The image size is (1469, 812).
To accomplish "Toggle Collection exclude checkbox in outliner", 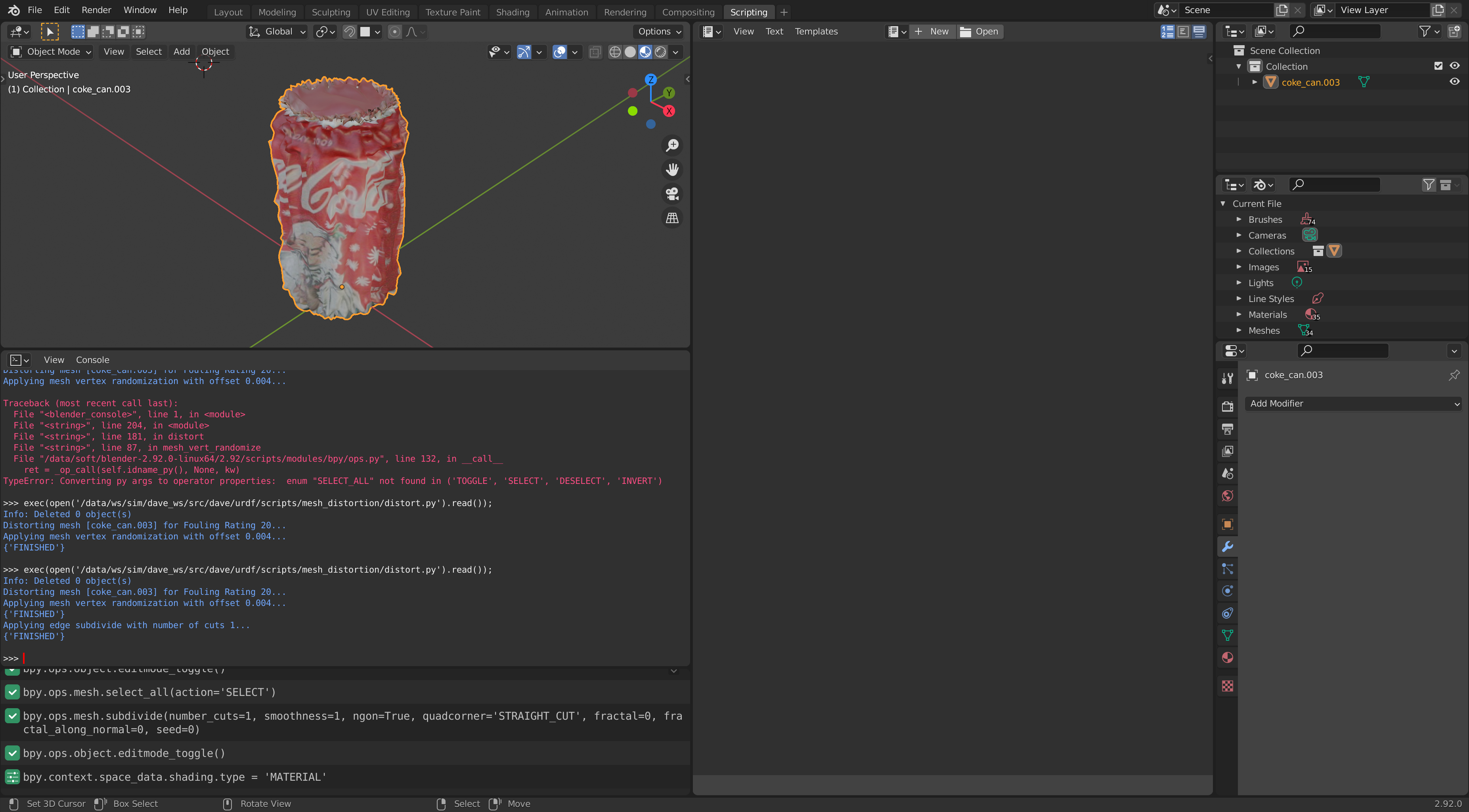I will point(1438,66).
